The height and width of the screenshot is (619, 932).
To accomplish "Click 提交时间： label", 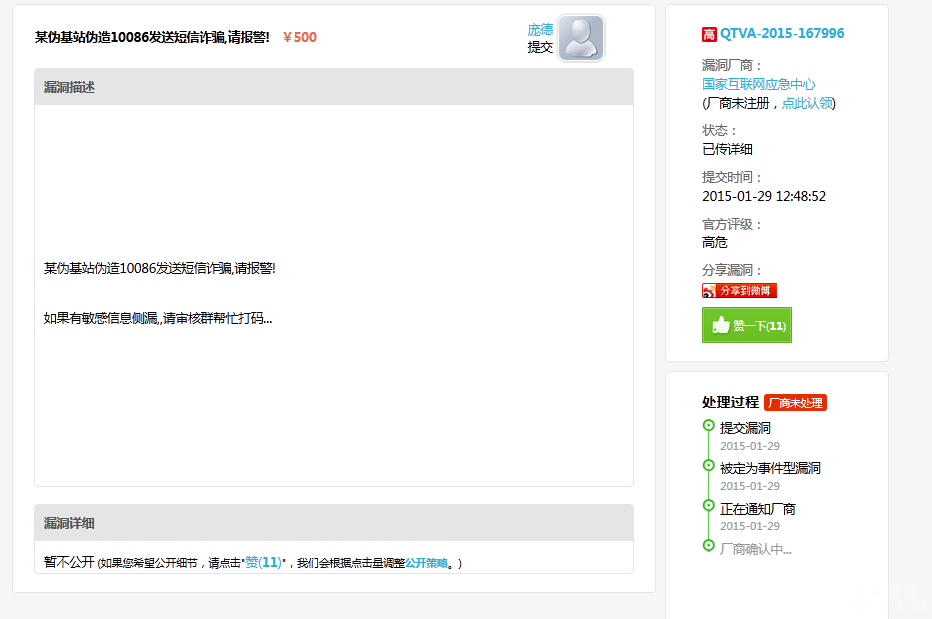I will [732, 177].
